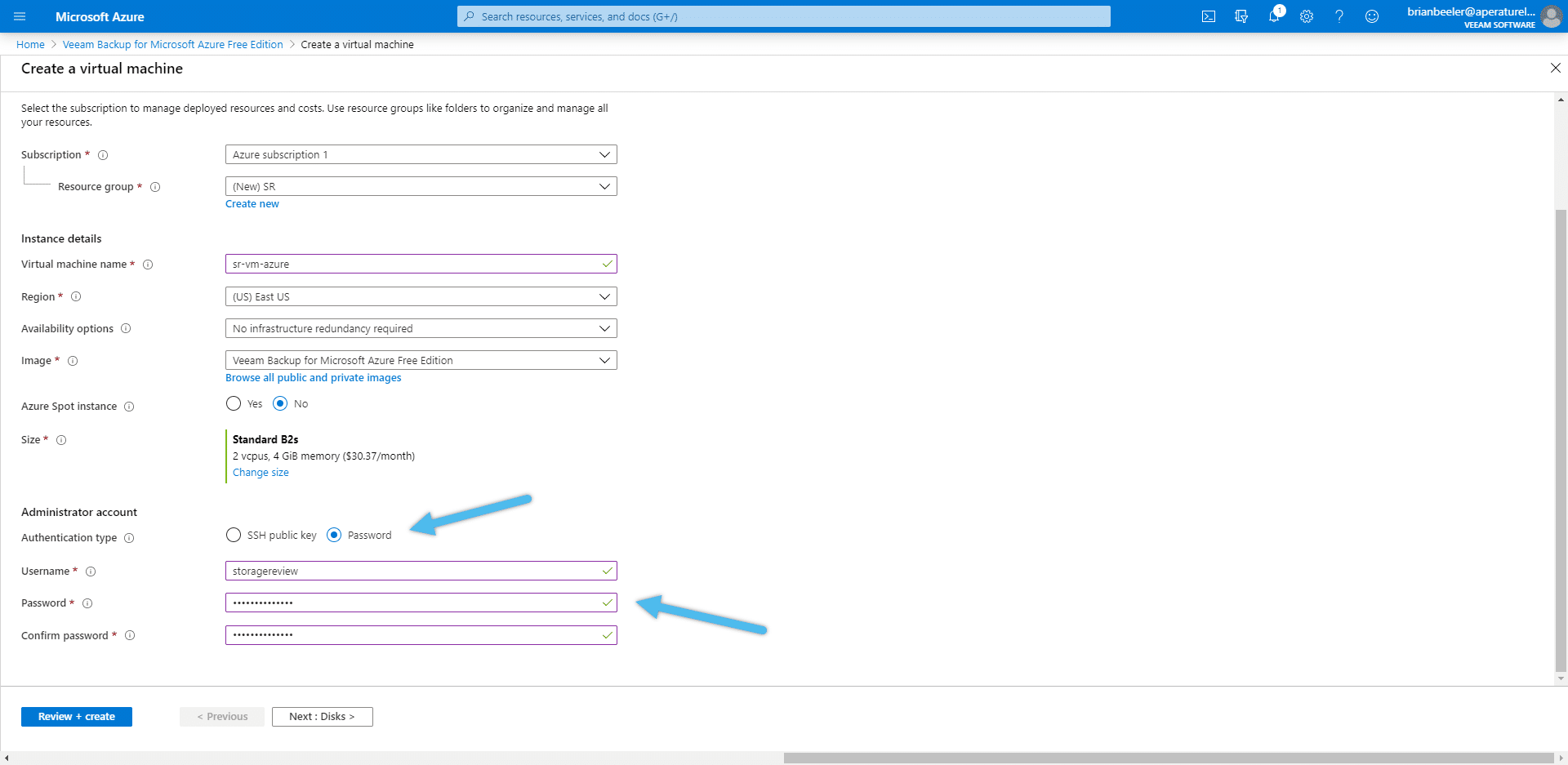
Task: Open the help question mark menu
Action: pyautogui.click(x=1339, y=16)
